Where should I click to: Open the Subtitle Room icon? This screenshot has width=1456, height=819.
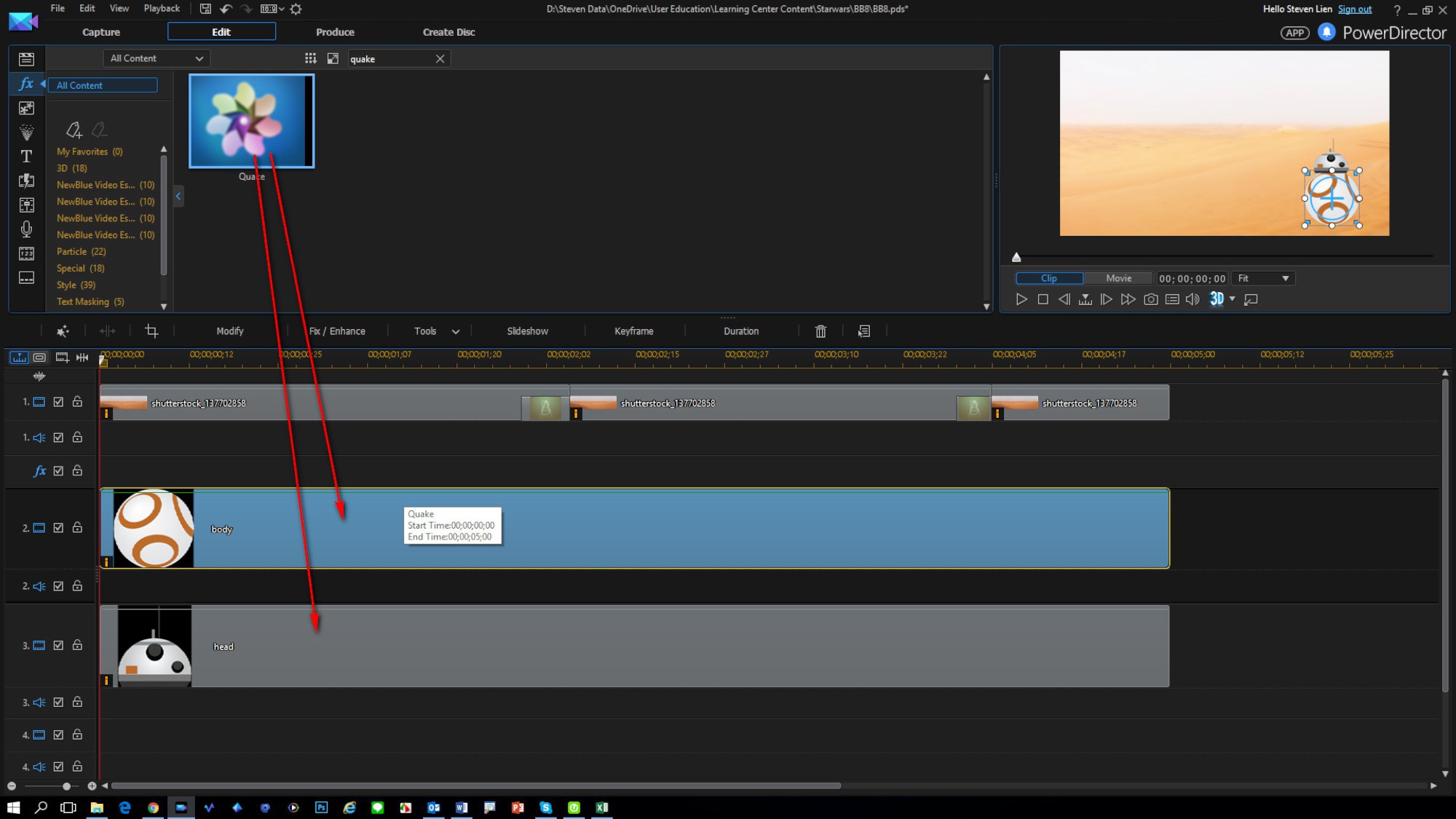(26, 278)
